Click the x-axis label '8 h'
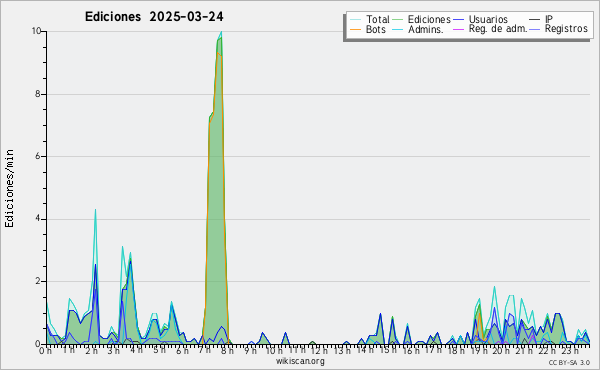The image size is (600, 370). 227,350
